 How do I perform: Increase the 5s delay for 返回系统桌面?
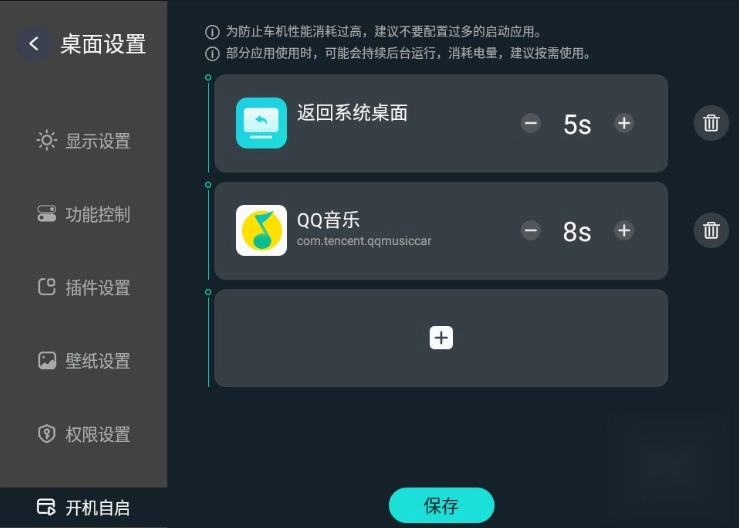[624, 123]
